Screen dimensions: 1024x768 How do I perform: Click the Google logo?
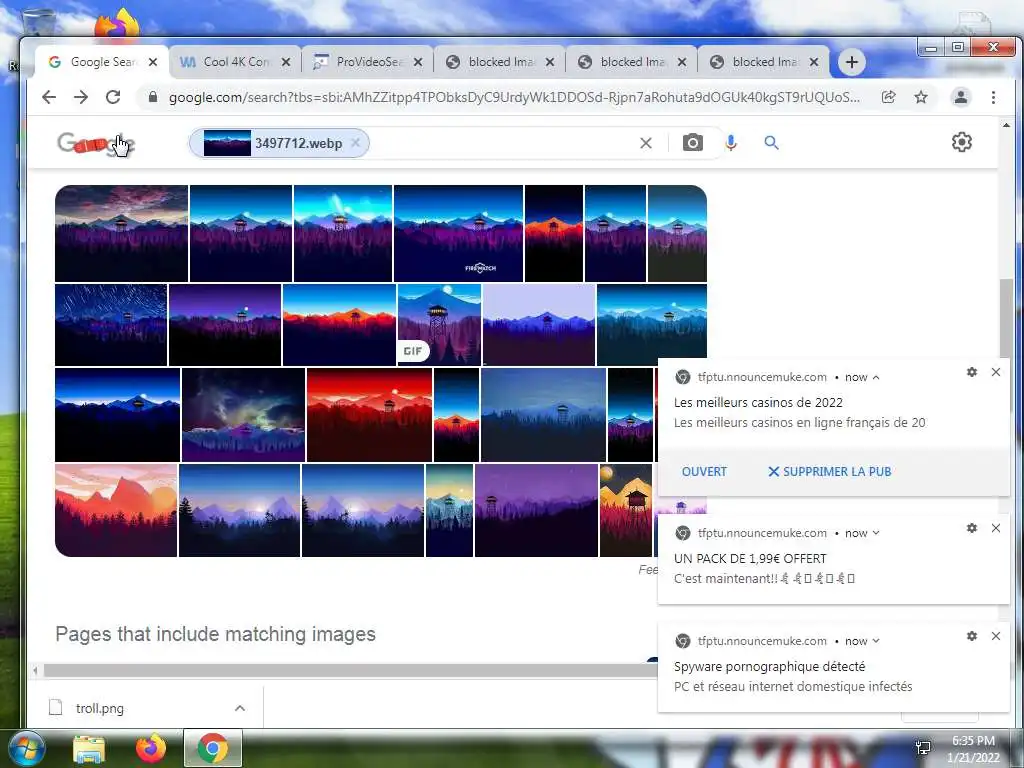tap(95, 144)
